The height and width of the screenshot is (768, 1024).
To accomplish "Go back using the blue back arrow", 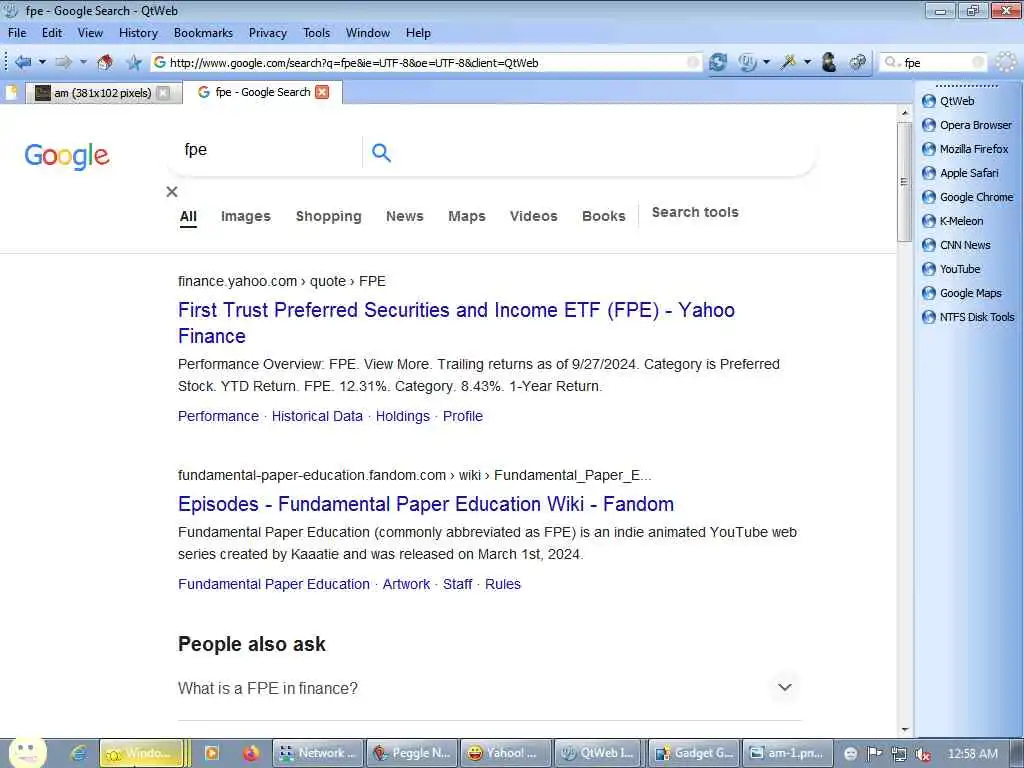I will pyautogui.click(x=23, y=62).
